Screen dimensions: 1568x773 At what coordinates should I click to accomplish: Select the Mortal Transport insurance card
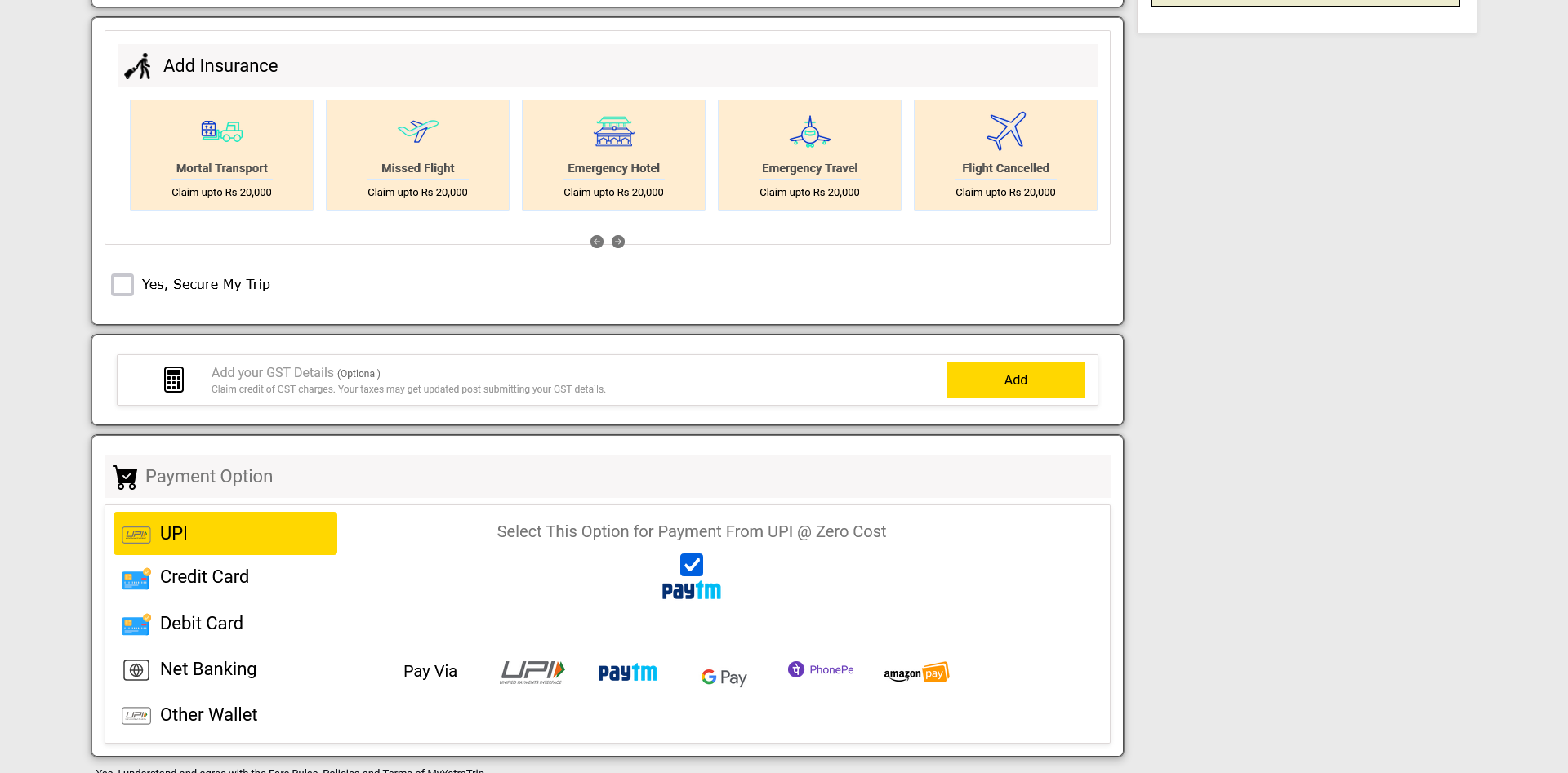221,155
